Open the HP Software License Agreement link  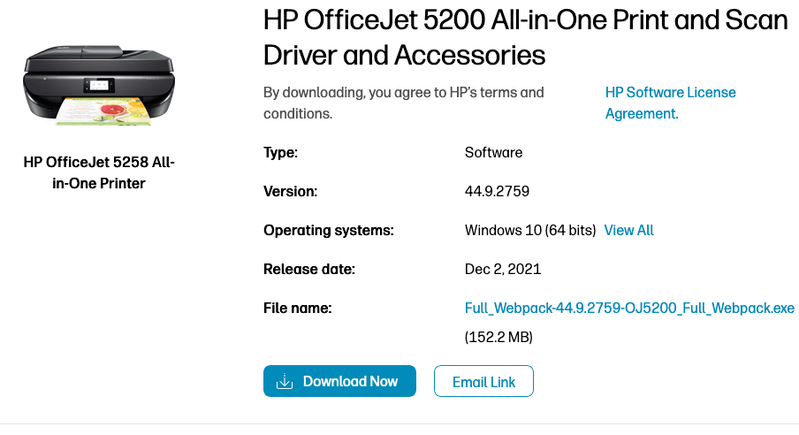pyautogui.click(x=670, y=103)
